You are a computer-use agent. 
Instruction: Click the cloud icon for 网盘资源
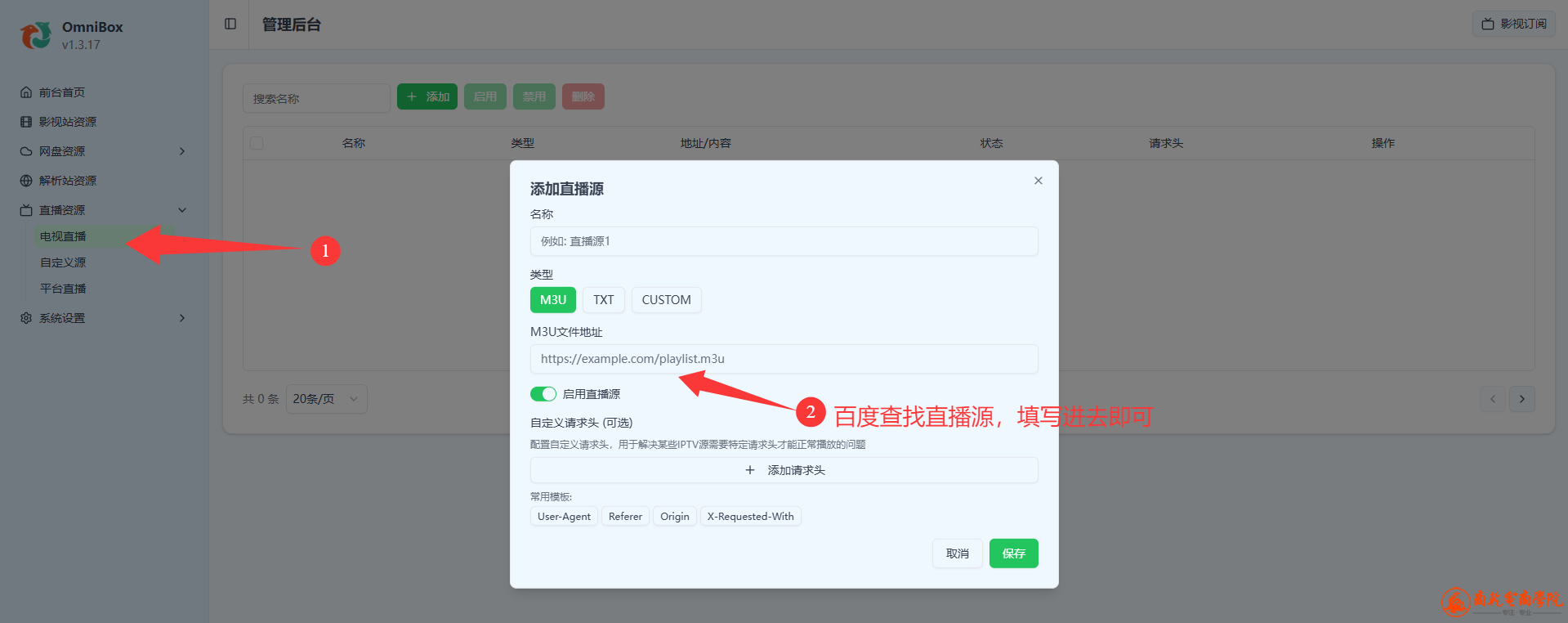[26, 151]
